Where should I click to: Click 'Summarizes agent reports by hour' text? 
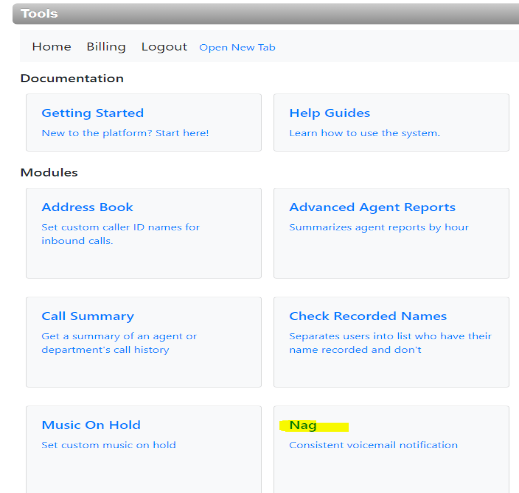pyautogui.click(x=379, y=227)
